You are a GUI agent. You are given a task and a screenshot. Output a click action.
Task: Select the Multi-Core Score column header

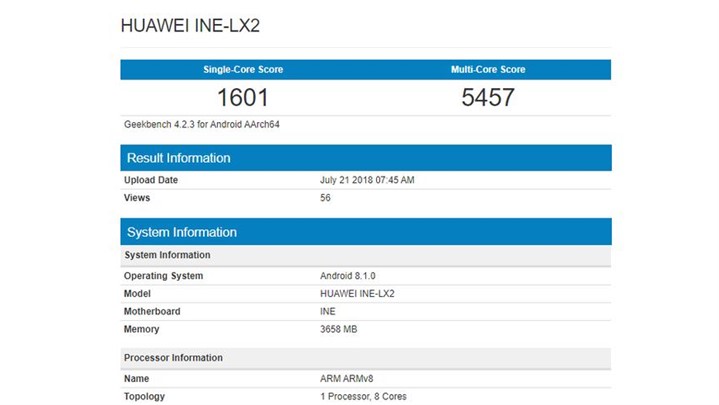(488, 70)
